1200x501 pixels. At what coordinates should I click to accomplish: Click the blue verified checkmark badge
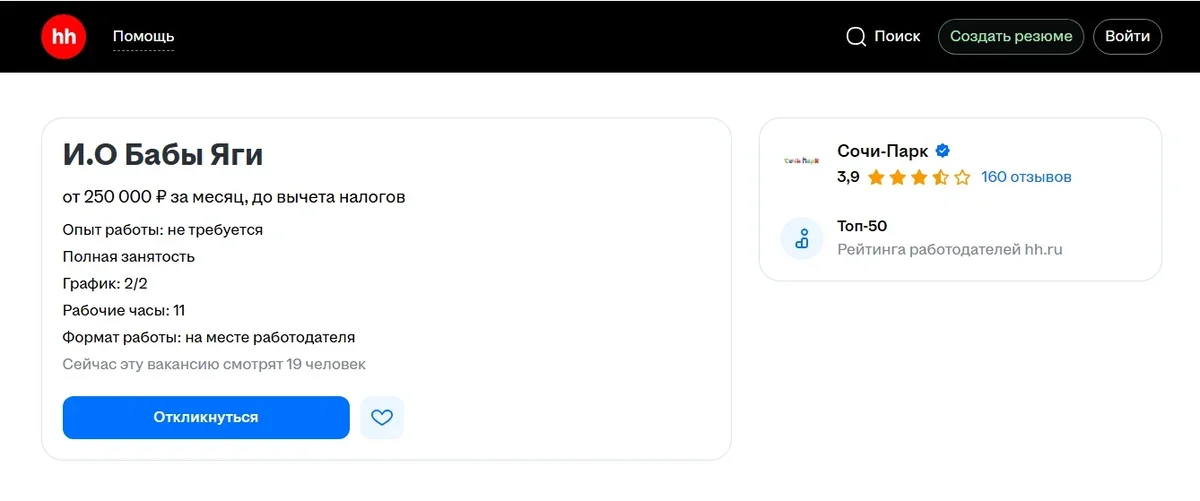[942, 152]
